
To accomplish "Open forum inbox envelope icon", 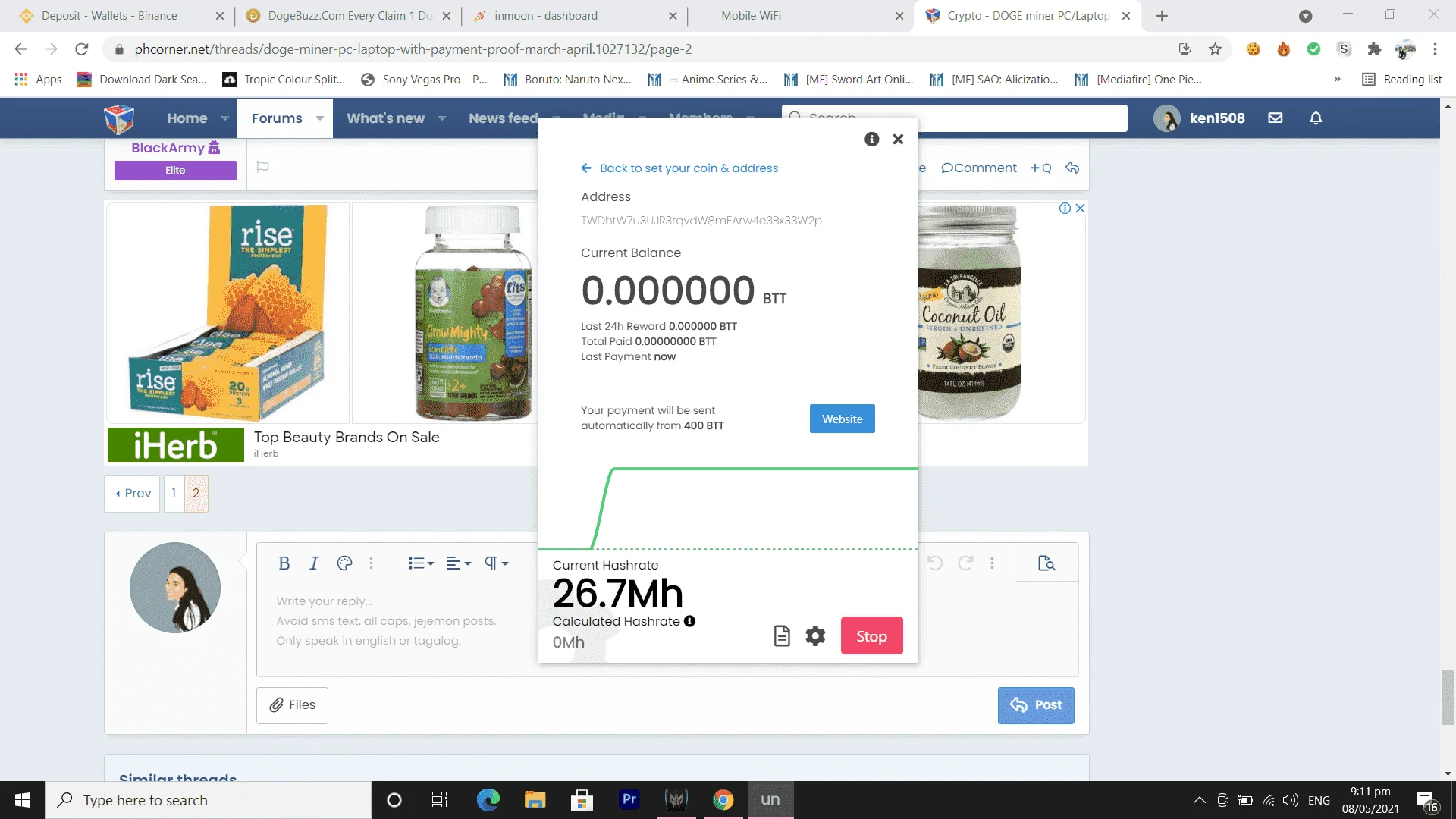I will pos(1276,118).
